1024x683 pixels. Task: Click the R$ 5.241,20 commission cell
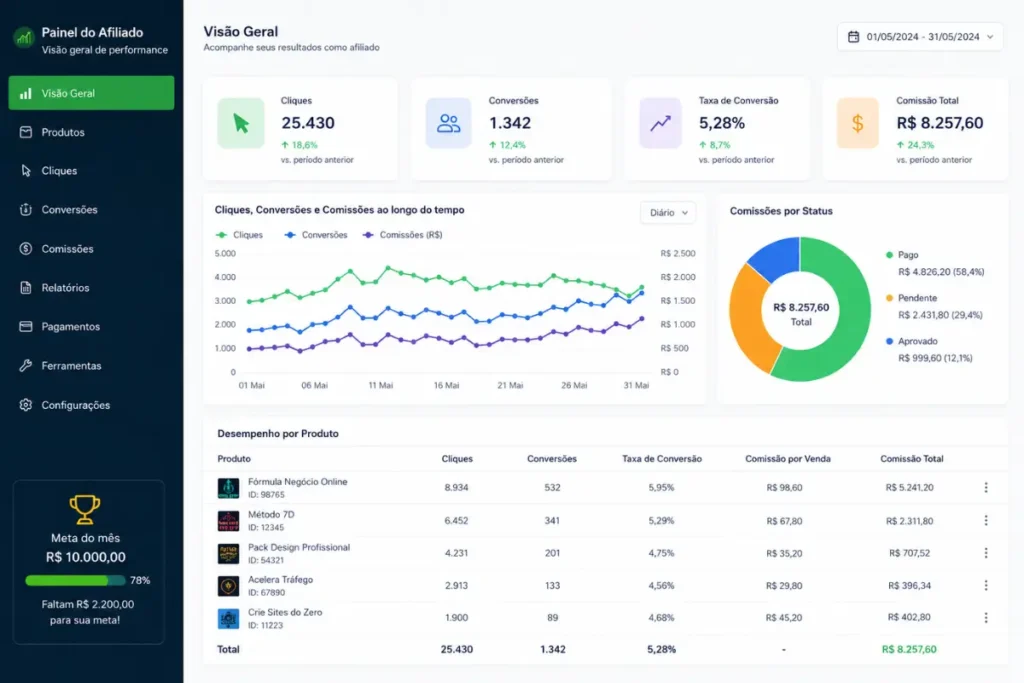pos(909,487)
